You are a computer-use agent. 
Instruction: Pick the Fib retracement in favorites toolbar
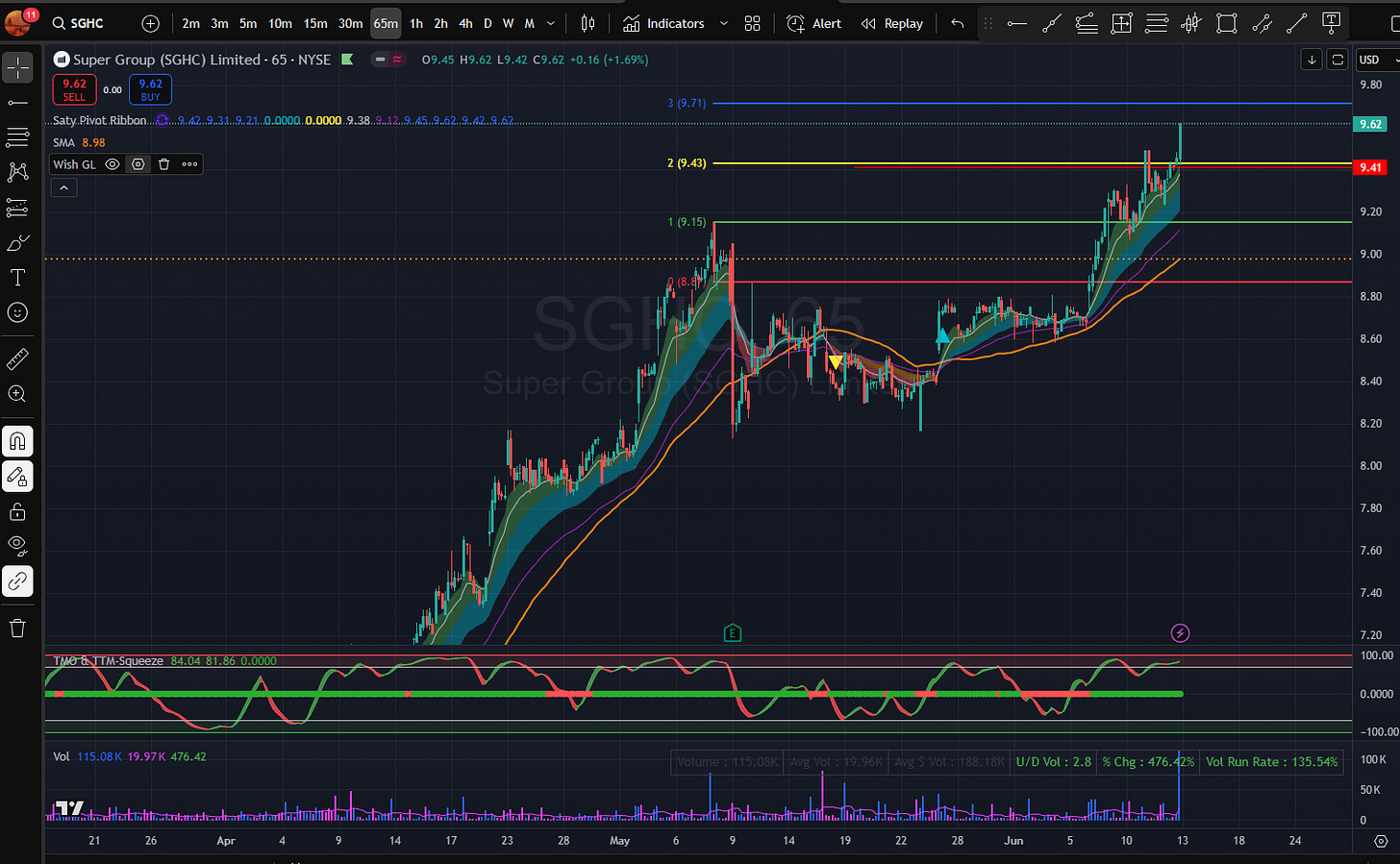point(1087,23)
